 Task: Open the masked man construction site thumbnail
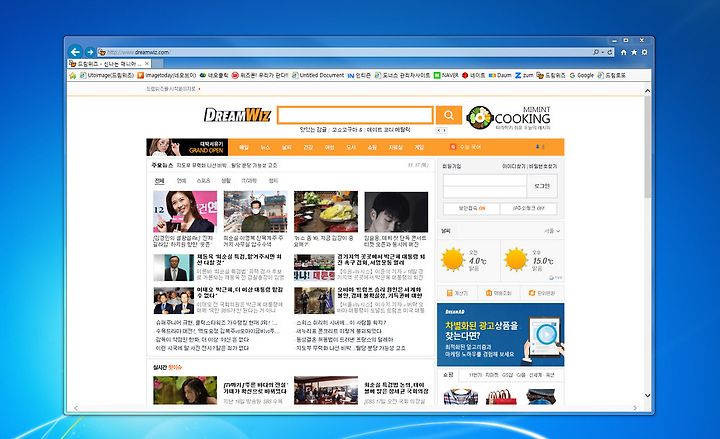click(x=255, y=212)
